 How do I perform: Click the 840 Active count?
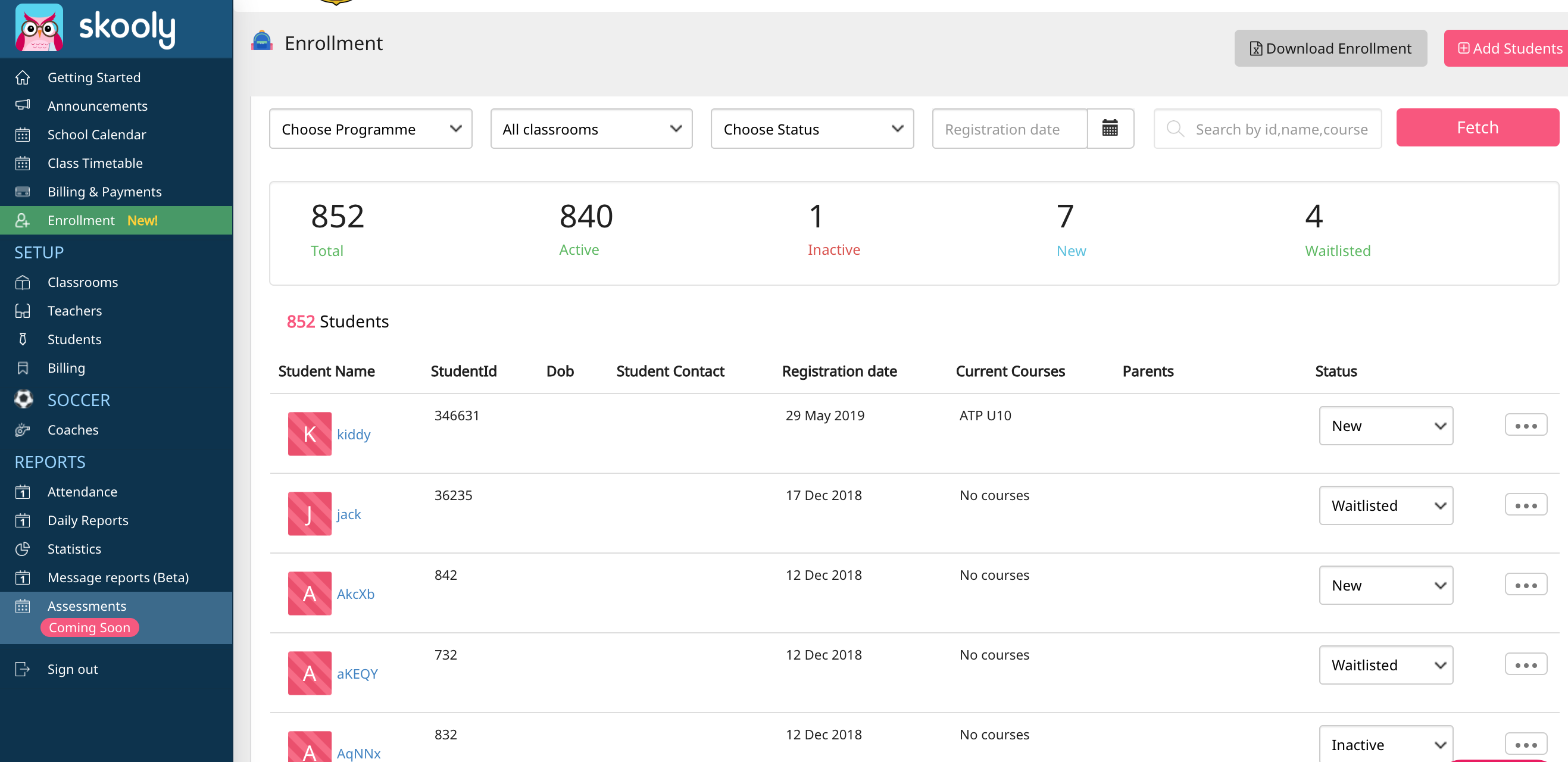(586, 216)
